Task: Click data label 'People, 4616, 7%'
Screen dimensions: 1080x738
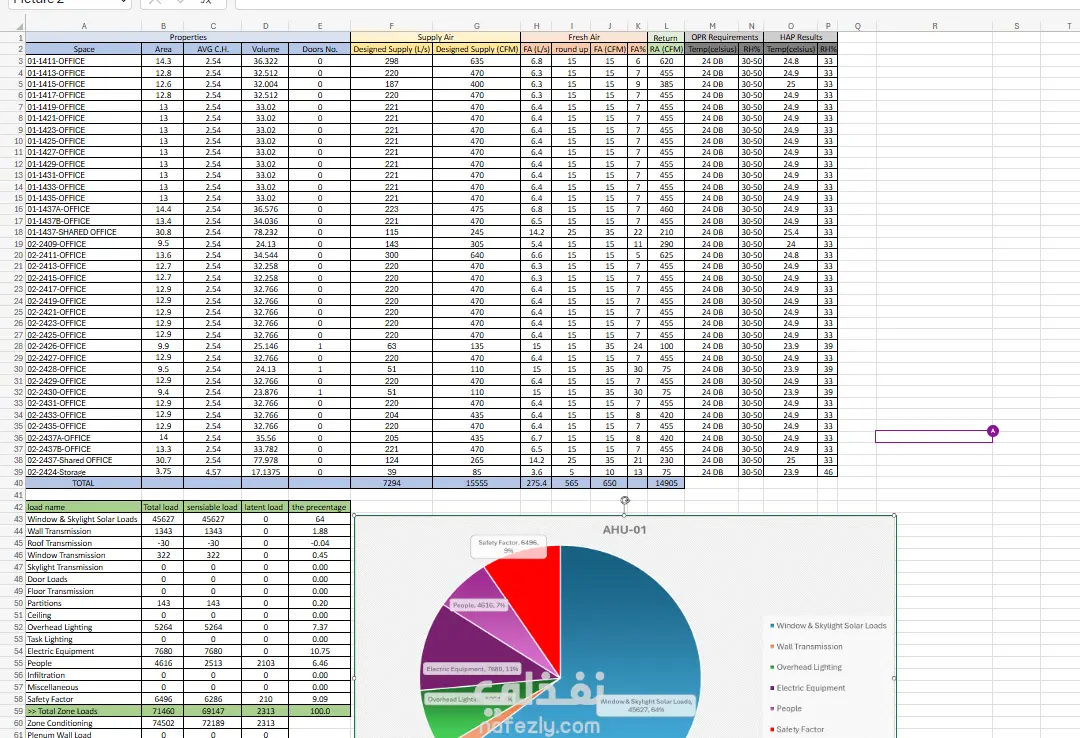Action: click(479, 605)
